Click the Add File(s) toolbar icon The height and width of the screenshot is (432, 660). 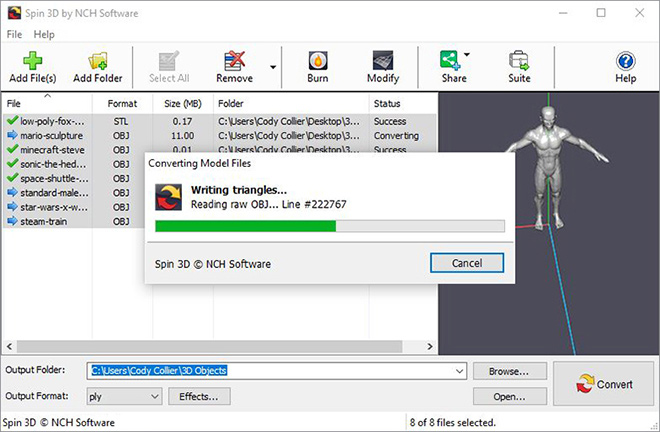[32, 61]
